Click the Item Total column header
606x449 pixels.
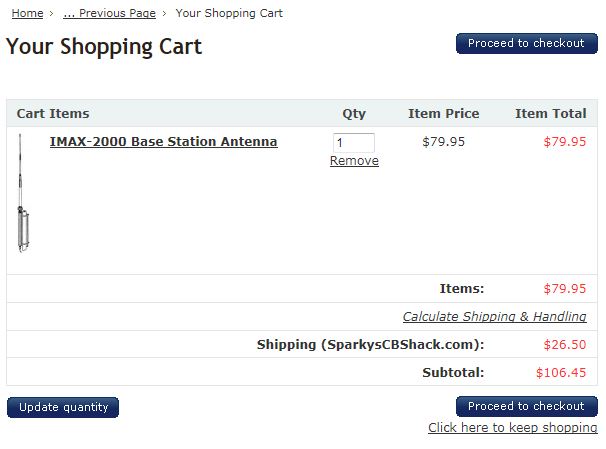pyautogui.click(x=550, y=114)
